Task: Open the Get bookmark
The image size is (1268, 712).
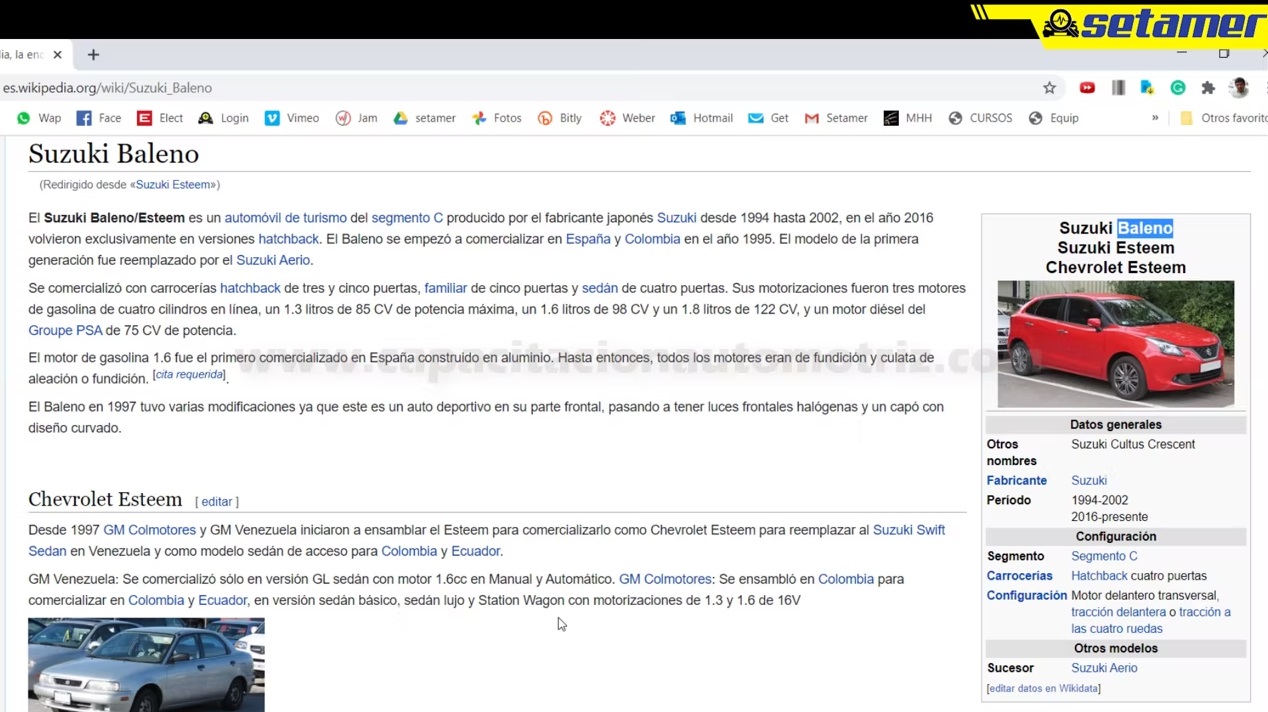Action: point(769,118)
